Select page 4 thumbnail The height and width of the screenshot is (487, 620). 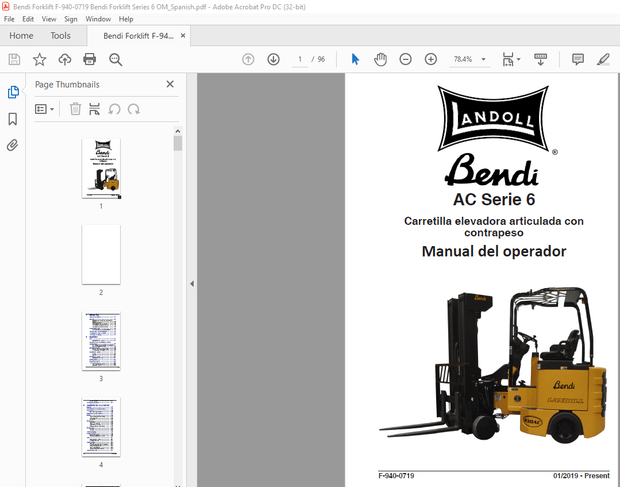pyautogui.click(x=101, y=427)
